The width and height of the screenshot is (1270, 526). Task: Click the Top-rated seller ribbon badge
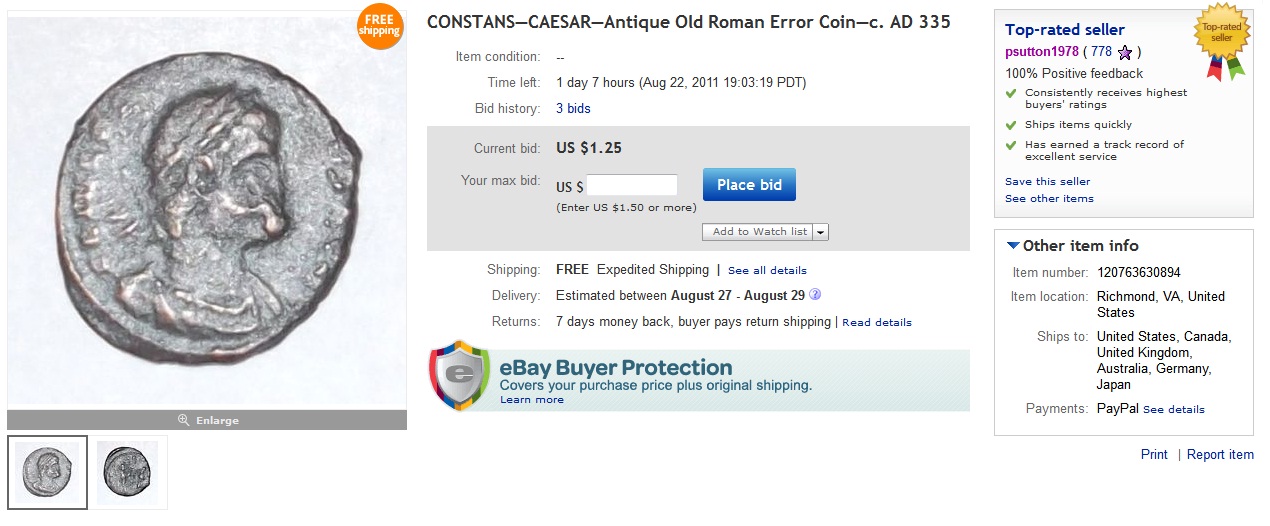[1221, 40]
